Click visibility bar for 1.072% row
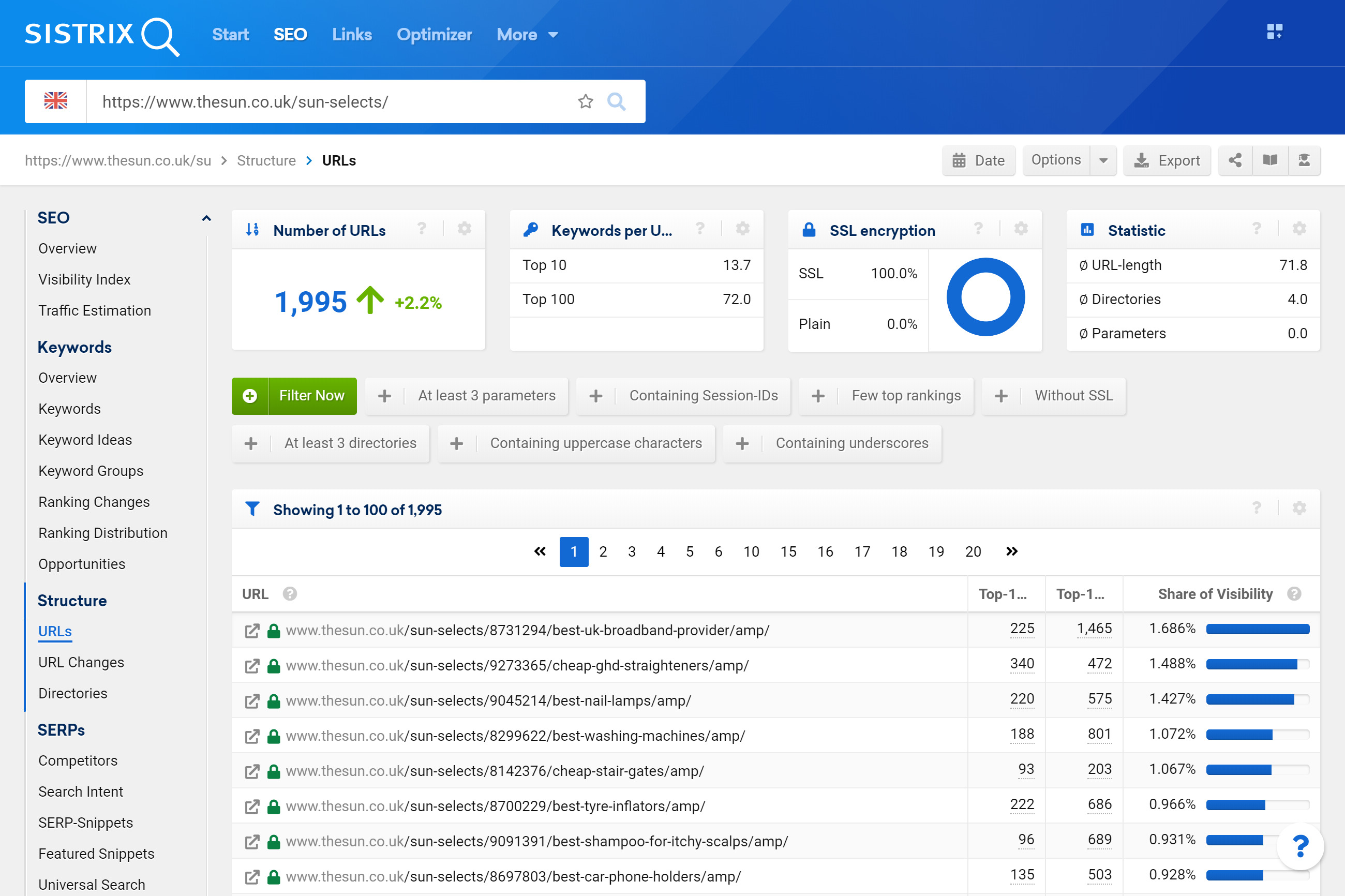The image size is (1345, 896). 1258,735
